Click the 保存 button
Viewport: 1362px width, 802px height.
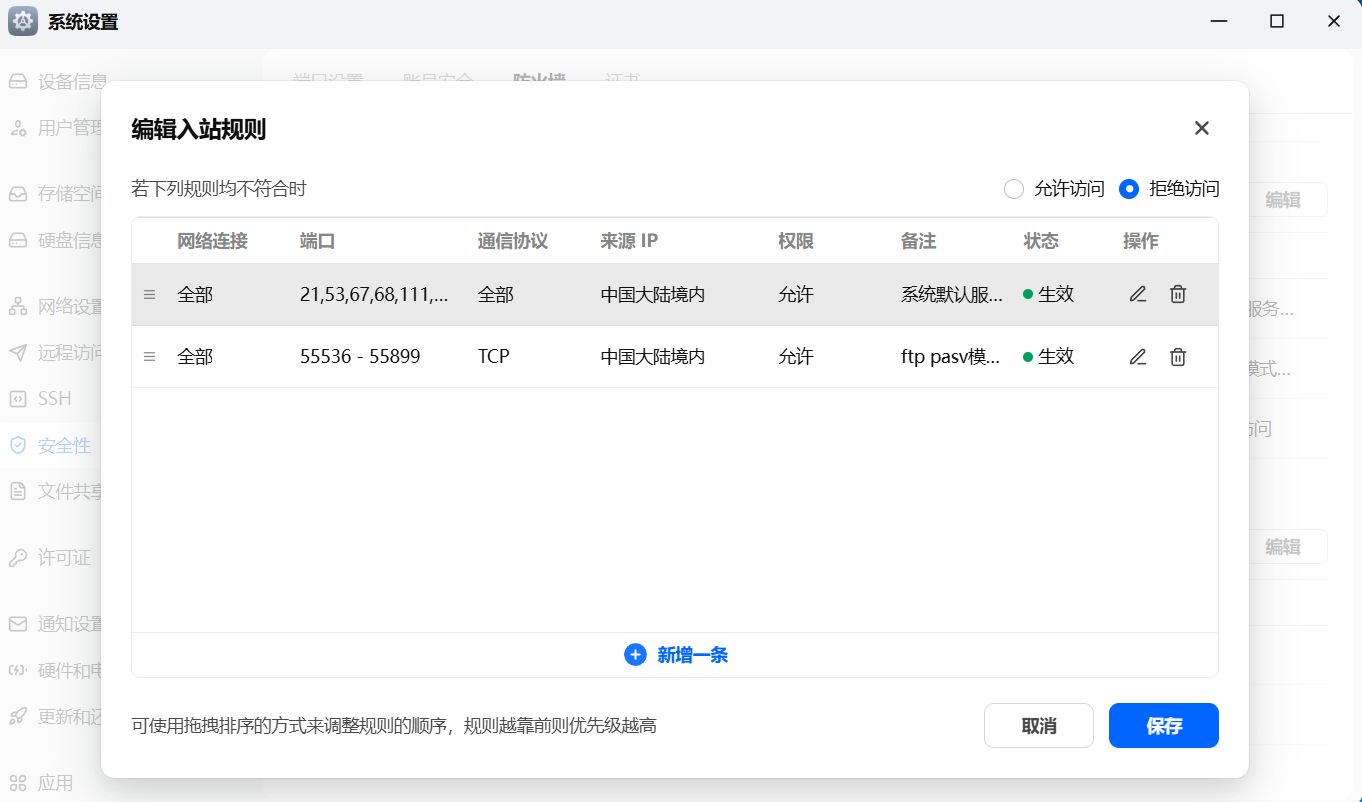1163,725
